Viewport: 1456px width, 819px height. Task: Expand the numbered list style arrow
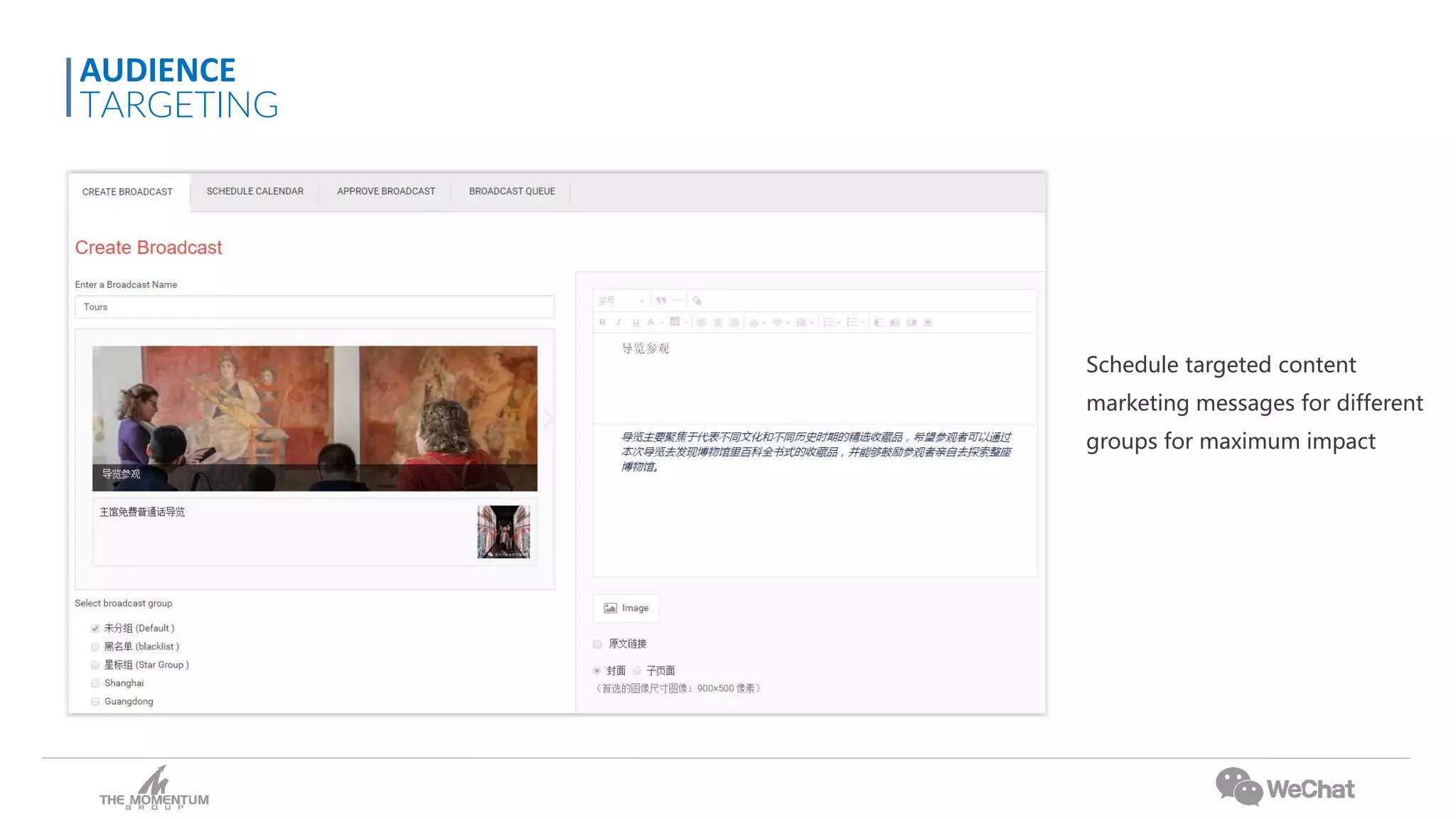tap(839, 323)
